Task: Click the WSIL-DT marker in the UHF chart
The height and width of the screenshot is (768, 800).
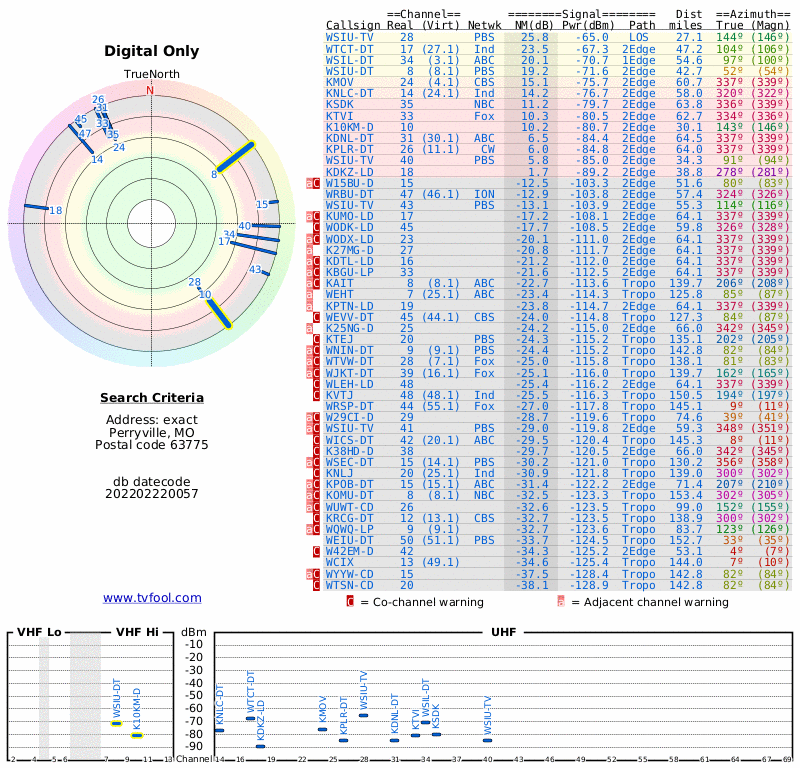Action: 426,722
